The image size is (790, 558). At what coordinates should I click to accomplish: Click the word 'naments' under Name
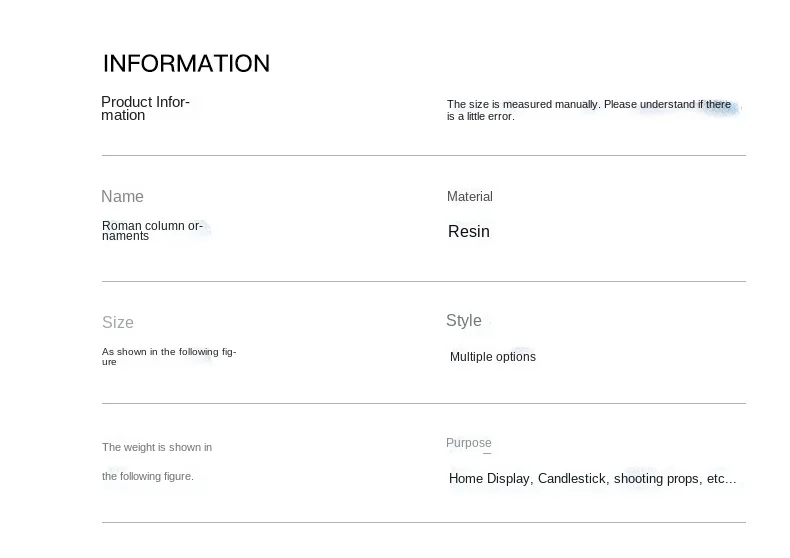pos(125,236)
